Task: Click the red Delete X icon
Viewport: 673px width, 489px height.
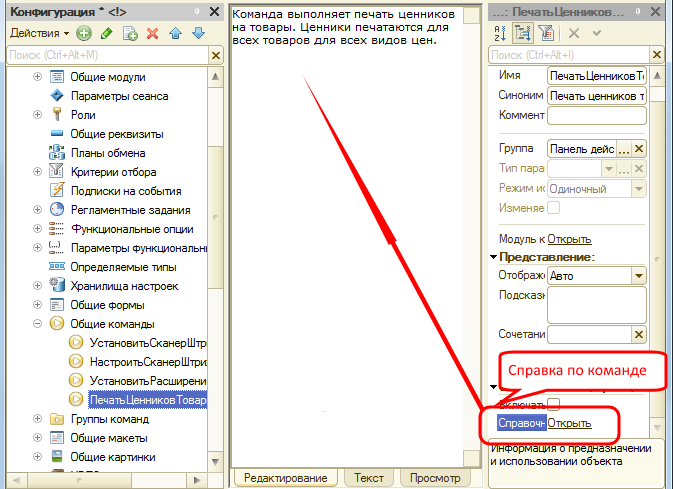Action: tap(152, 33)
